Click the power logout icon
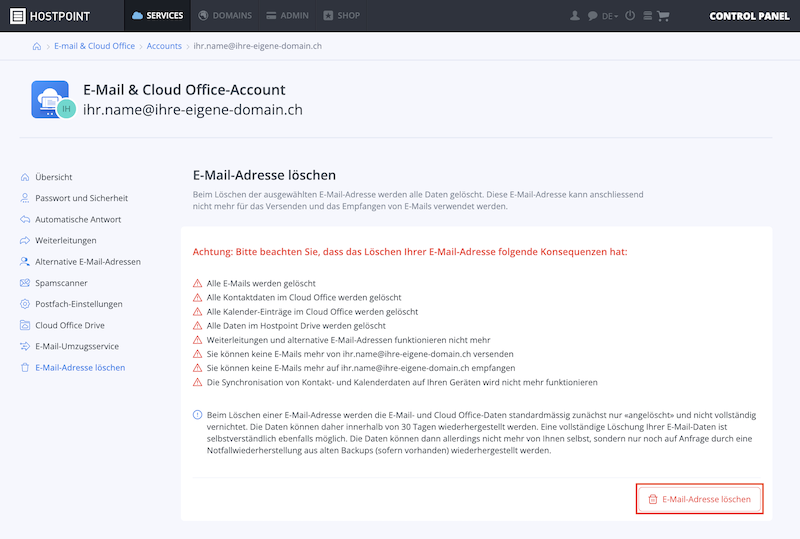Image resolution: width=800 pixels, height=539 pixels. click(x=630, y=16)
